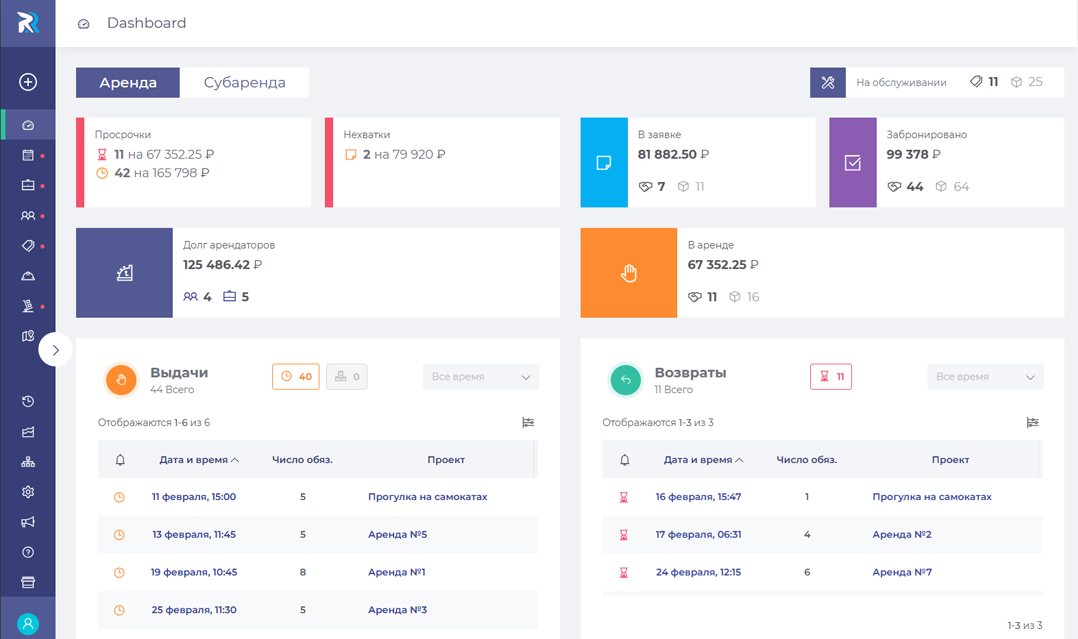Toggle the red 11 overdue filter in Возвраты

[831, 377]
